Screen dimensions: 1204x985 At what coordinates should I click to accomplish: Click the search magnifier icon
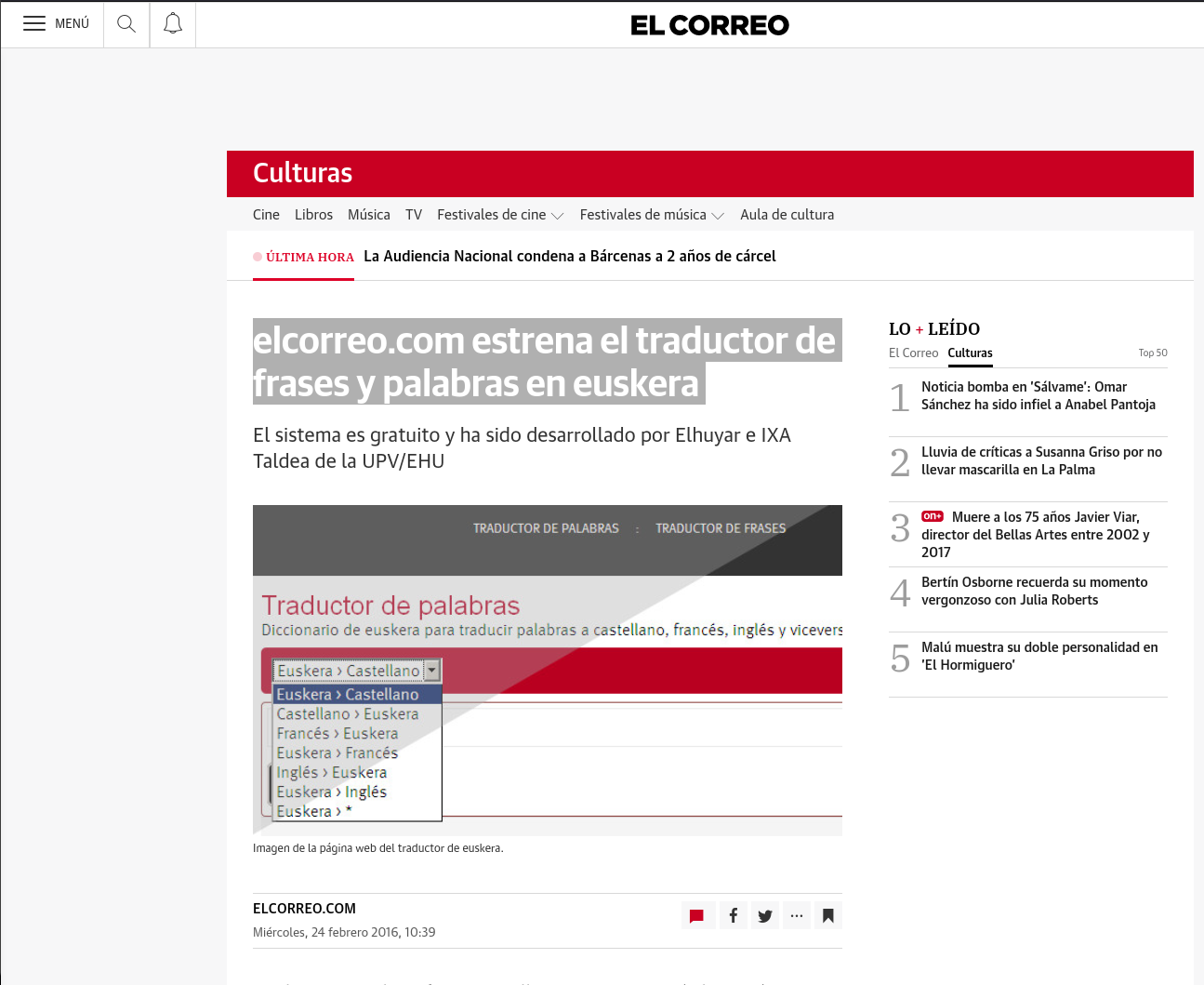click(126, 24)
